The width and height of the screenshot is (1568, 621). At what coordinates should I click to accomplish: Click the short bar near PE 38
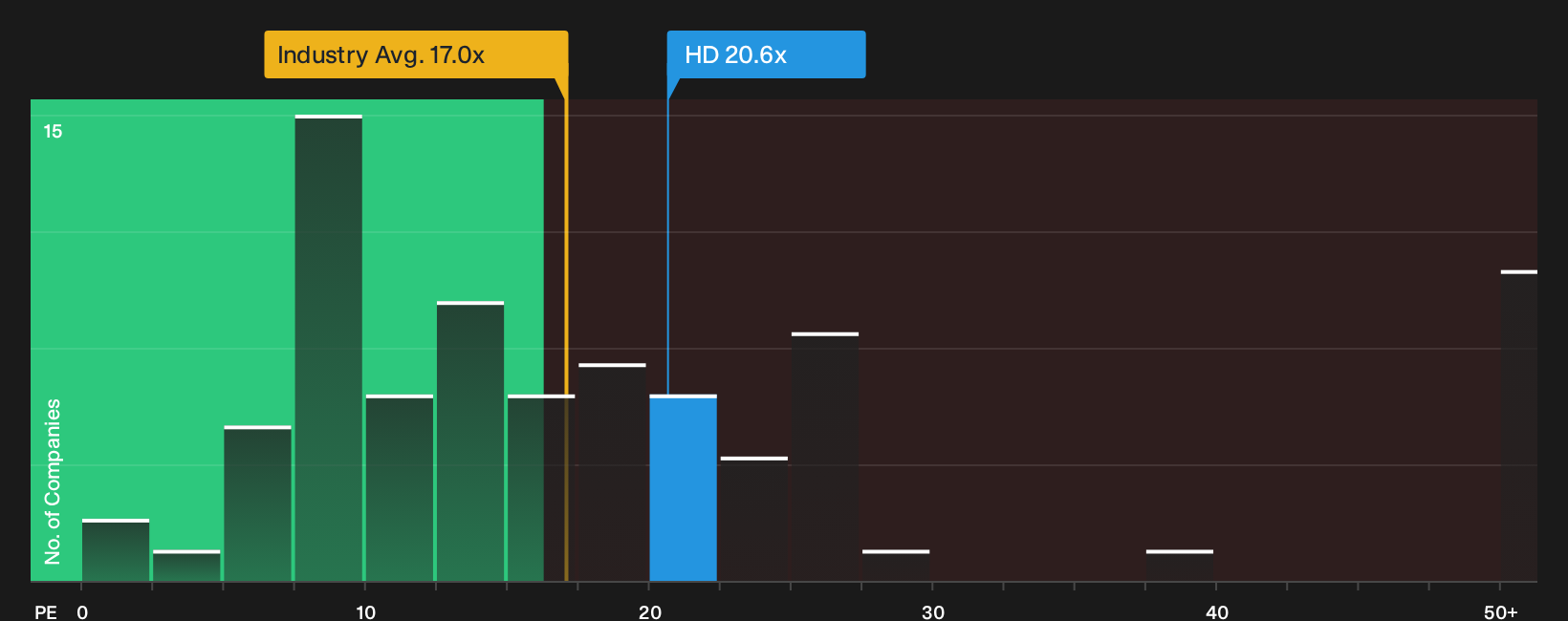point(1180,566)
